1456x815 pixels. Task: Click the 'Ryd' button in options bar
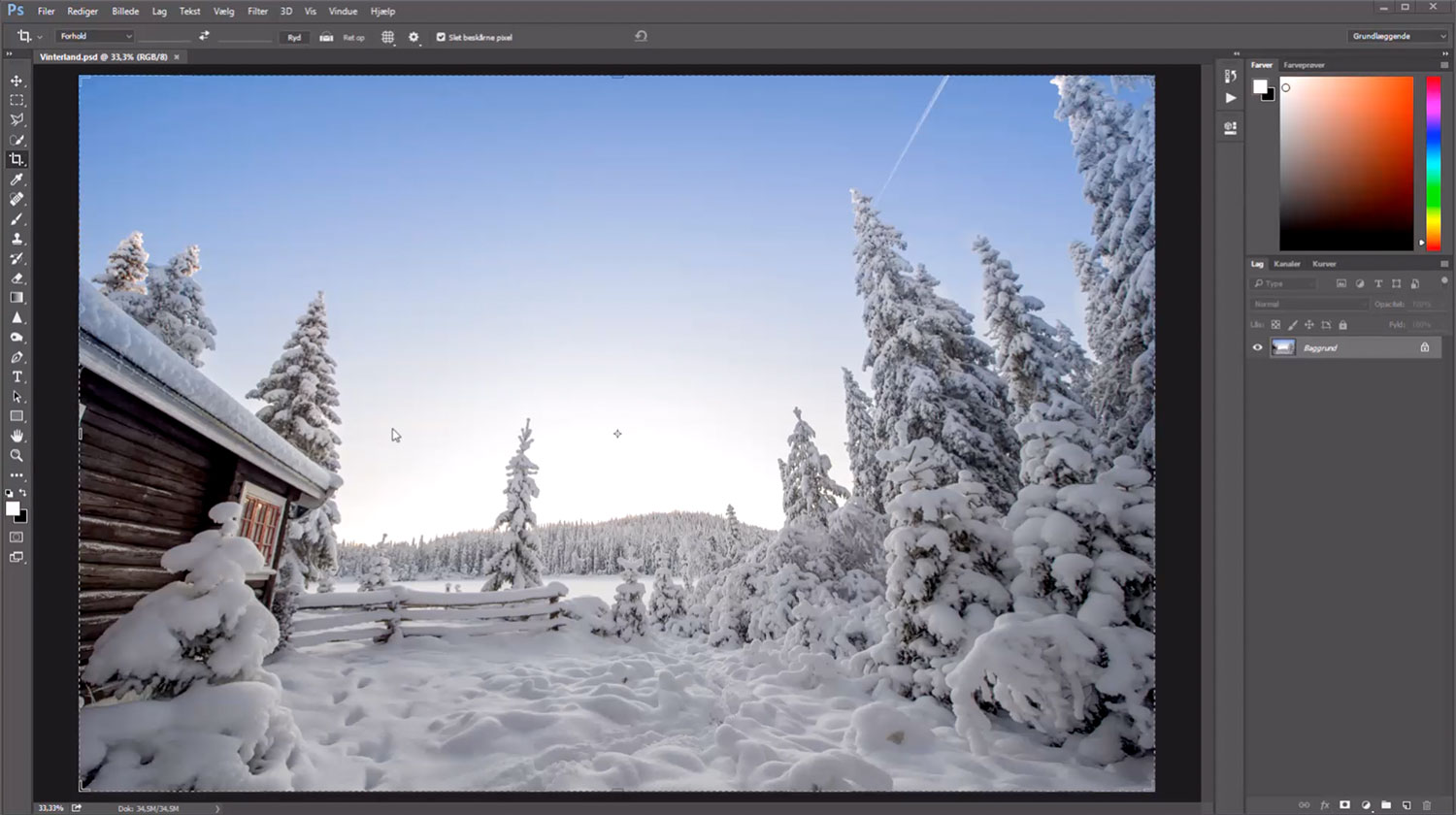(x=294, y=37)
